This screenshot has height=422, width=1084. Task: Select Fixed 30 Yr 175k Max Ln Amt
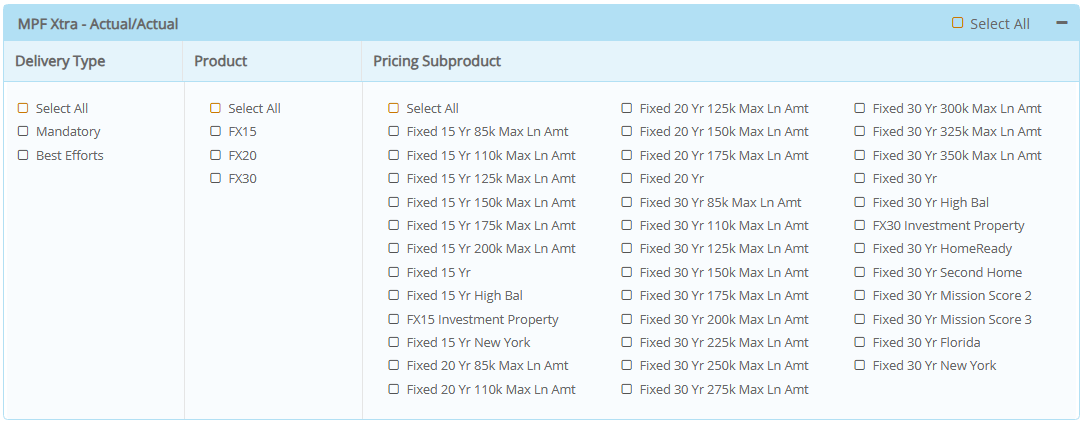click(627, 295)
